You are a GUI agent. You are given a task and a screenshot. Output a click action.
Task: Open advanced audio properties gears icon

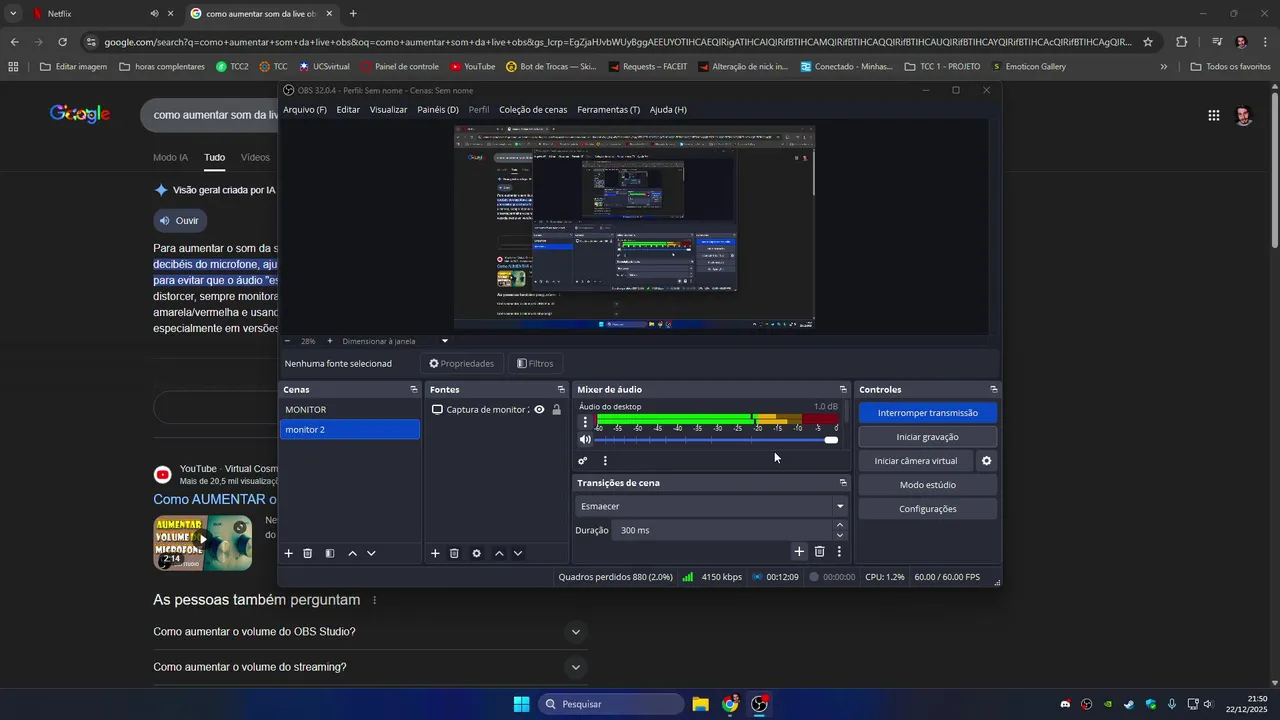[x=583, y=461]
